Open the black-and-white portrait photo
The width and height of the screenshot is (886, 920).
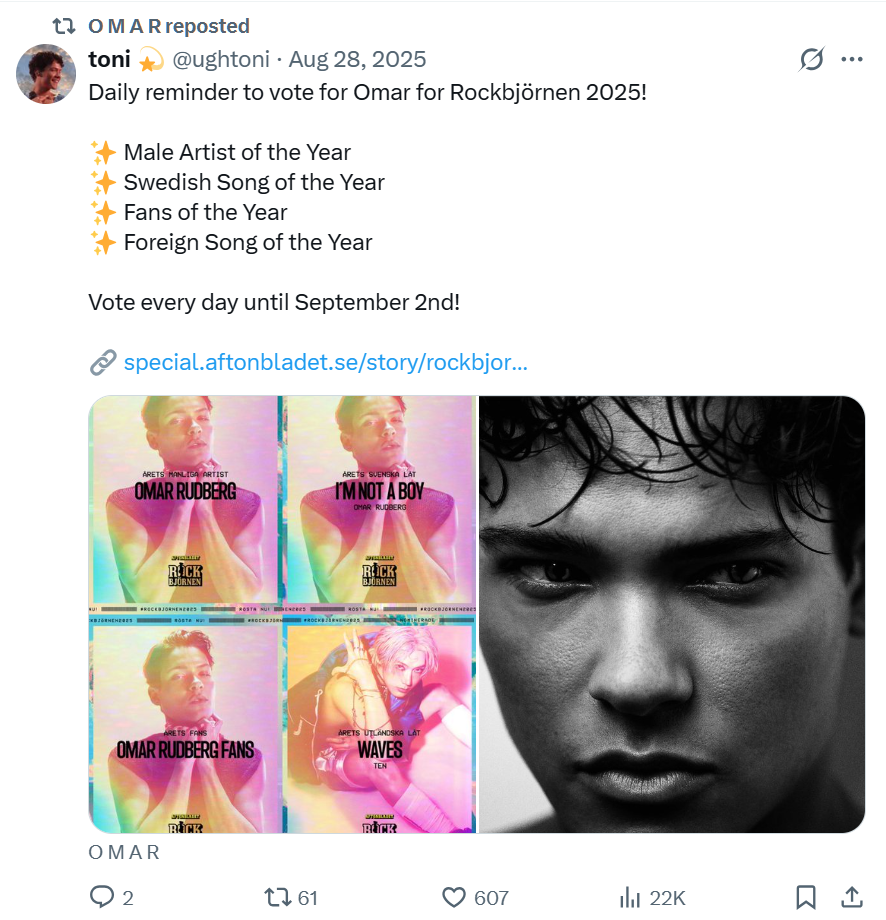pyautogui.click(x=672, y=614)
